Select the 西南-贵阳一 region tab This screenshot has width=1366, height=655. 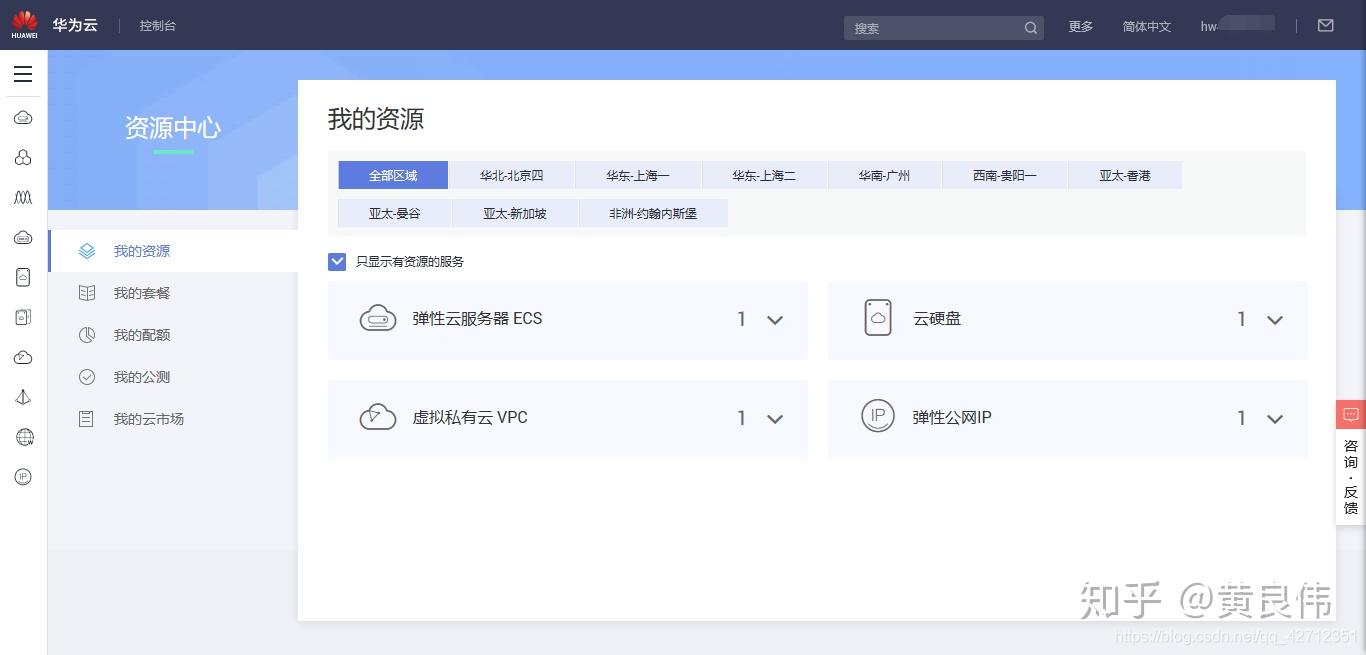point(1005,175)
